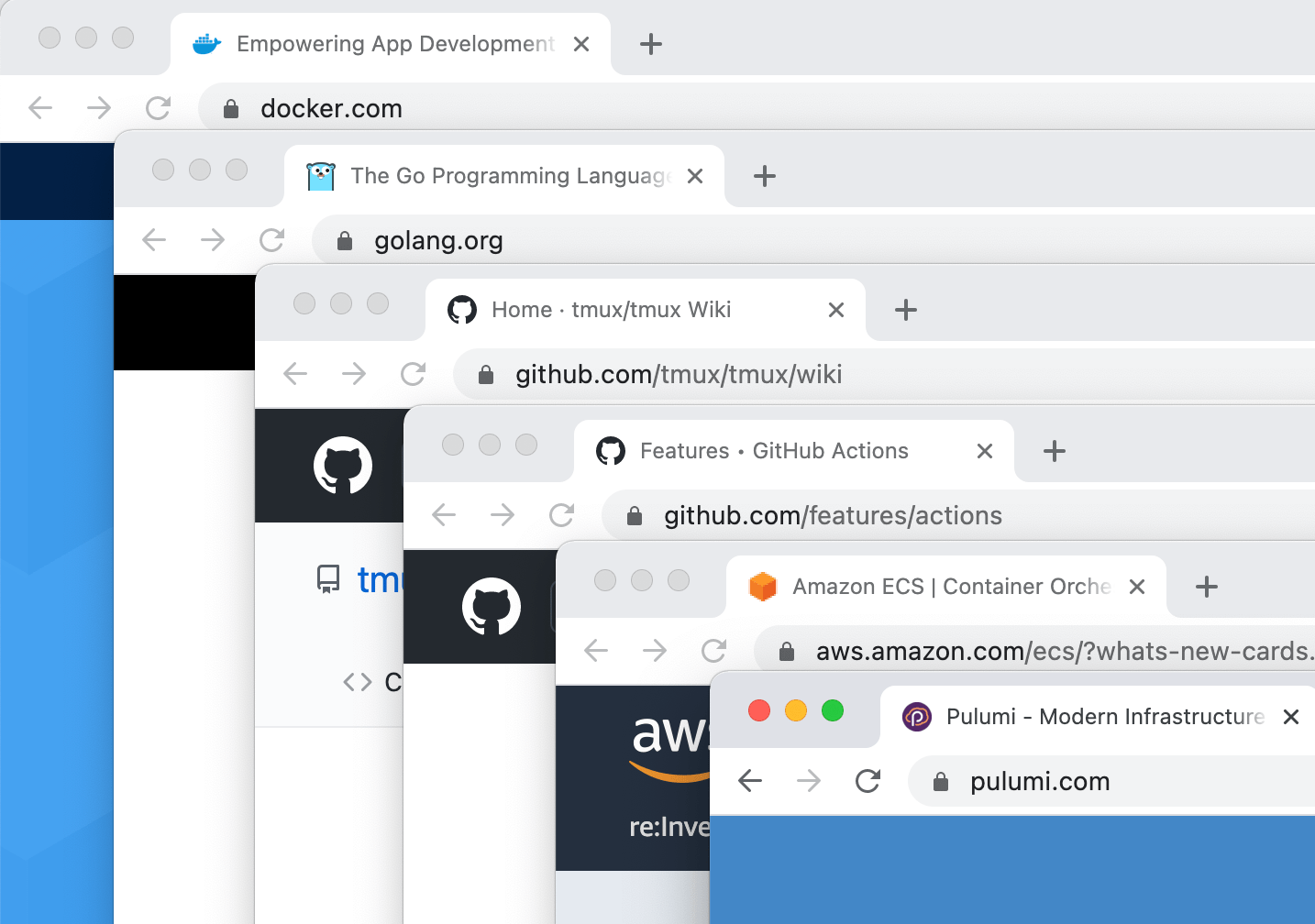Click the docker.com address bar

pyautogui.click(x=757, y=108)
